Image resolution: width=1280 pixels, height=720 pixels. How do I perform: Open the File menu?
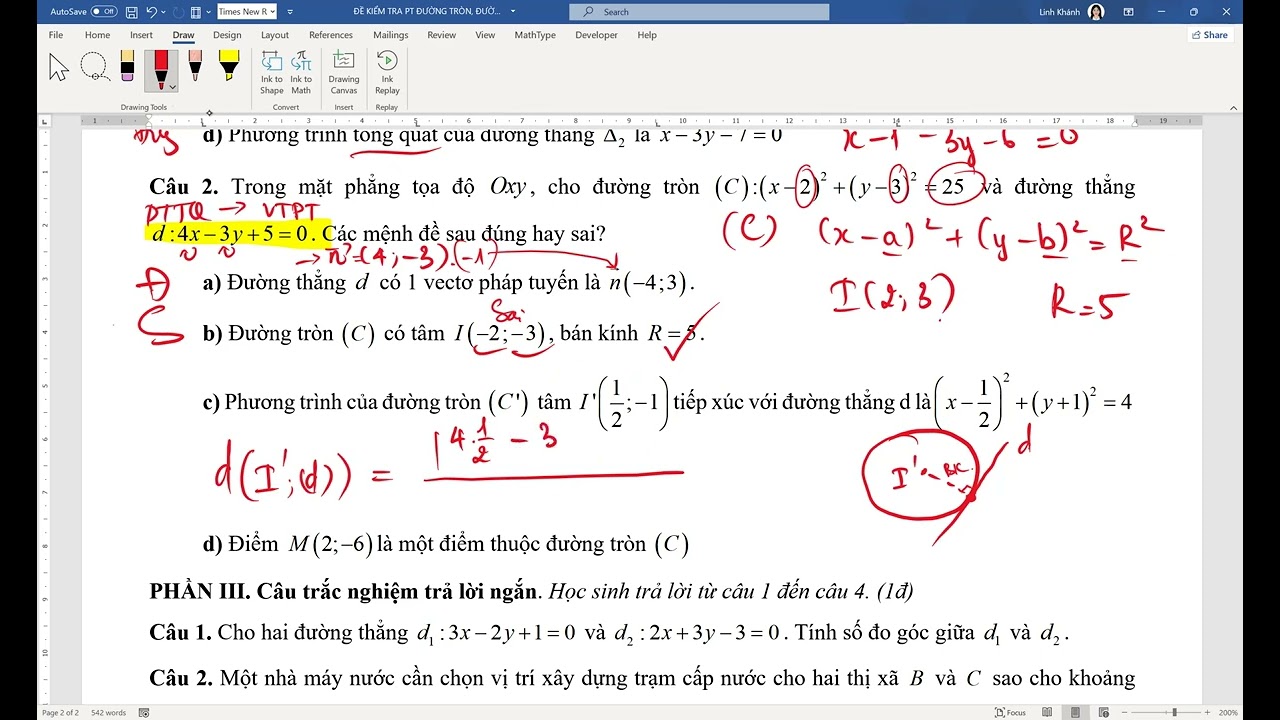[x=56, y=35]
